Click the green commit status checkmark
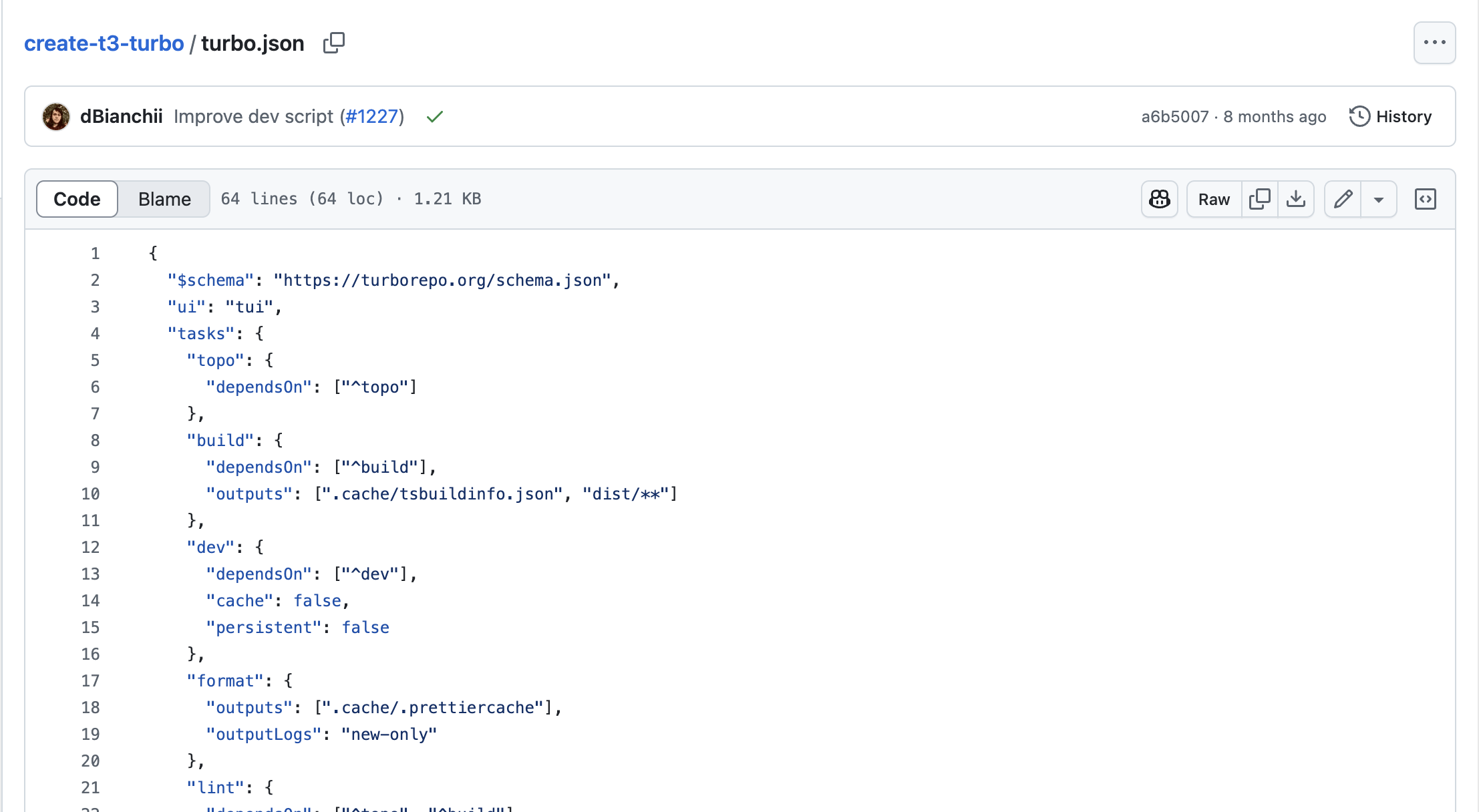 (x=435, y=117)
